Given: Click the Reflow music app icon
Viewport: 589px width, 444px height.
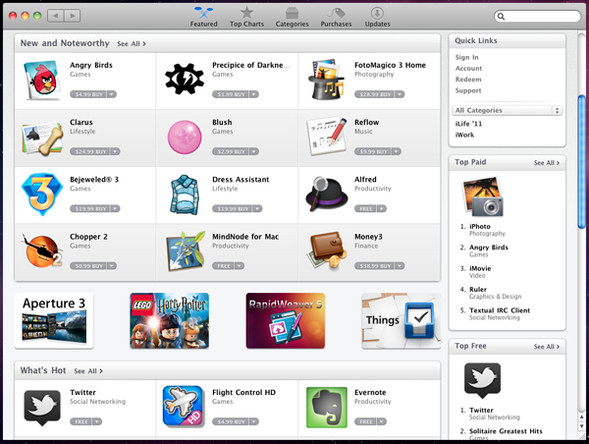Looking at the screenshot, I should pos(326,136).
